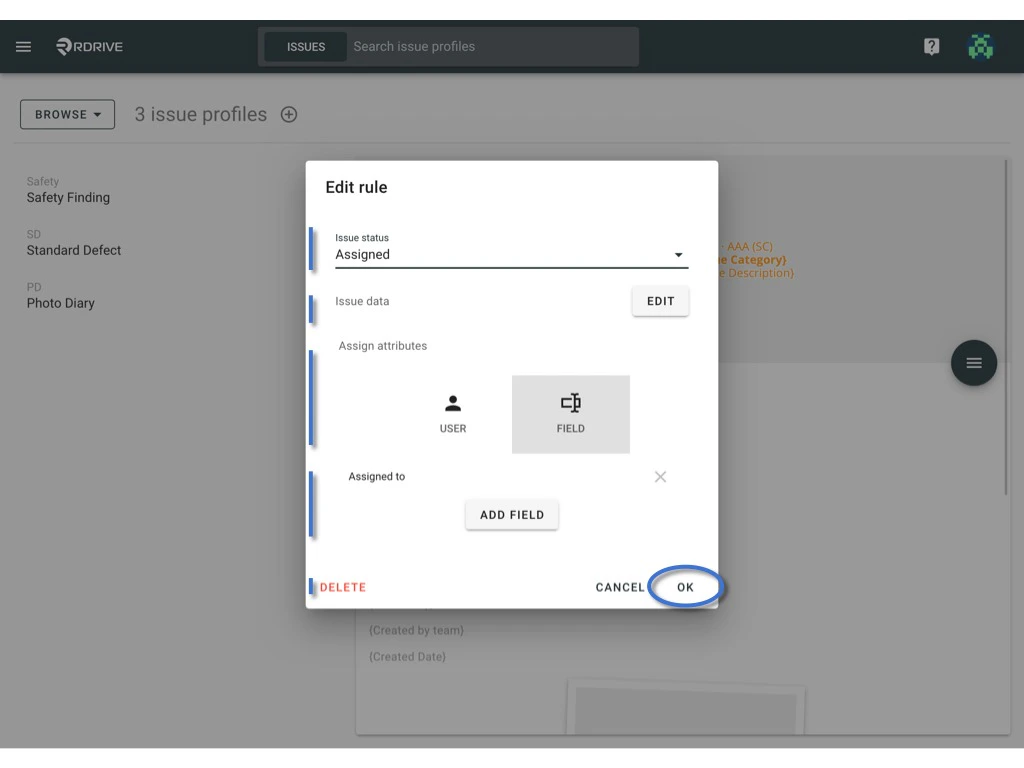Click ADD FIELD to add another field

[512, 514]
